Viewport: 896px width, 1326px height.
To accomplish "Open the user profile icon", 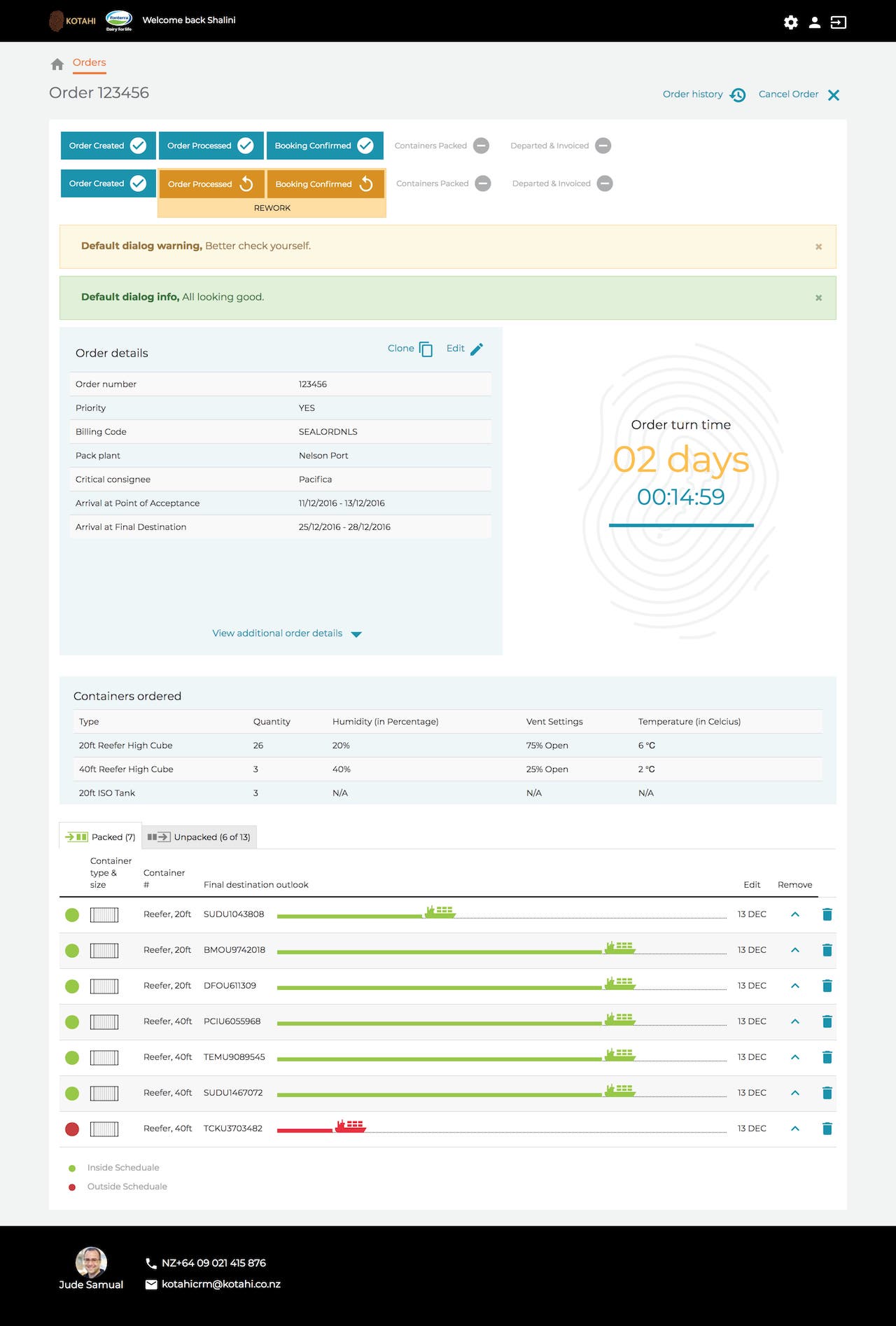I will pyautogui.click(x=814, y=22).
